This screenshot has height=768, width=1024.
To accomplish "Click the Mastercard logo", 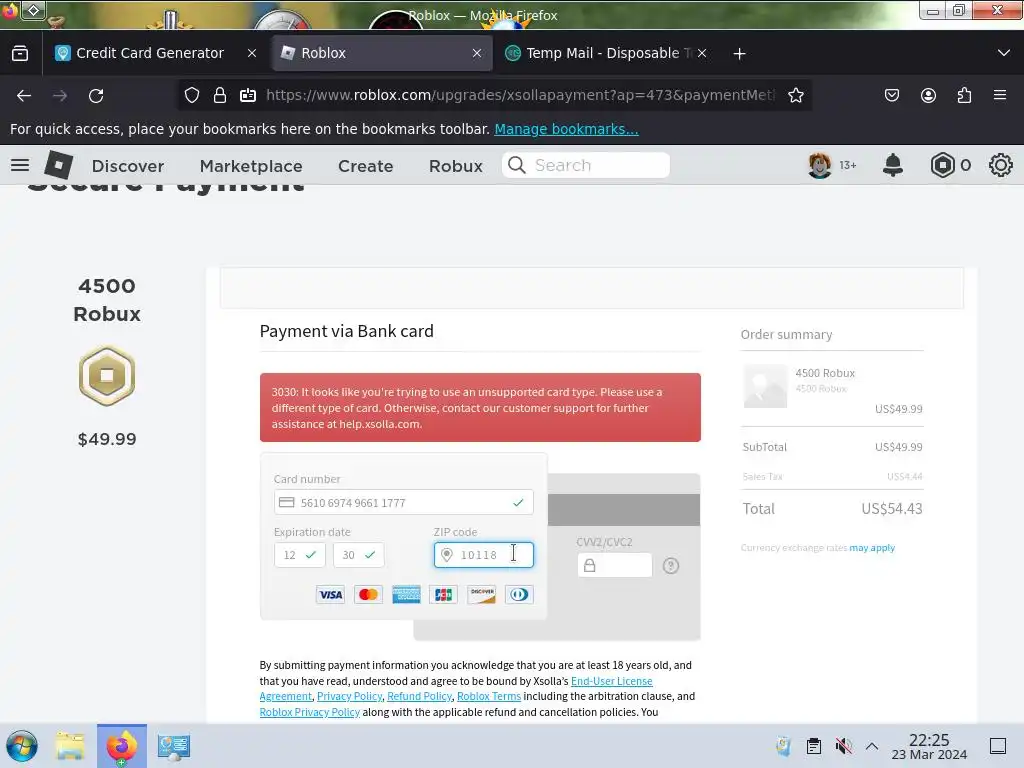I will pos(368,594).
